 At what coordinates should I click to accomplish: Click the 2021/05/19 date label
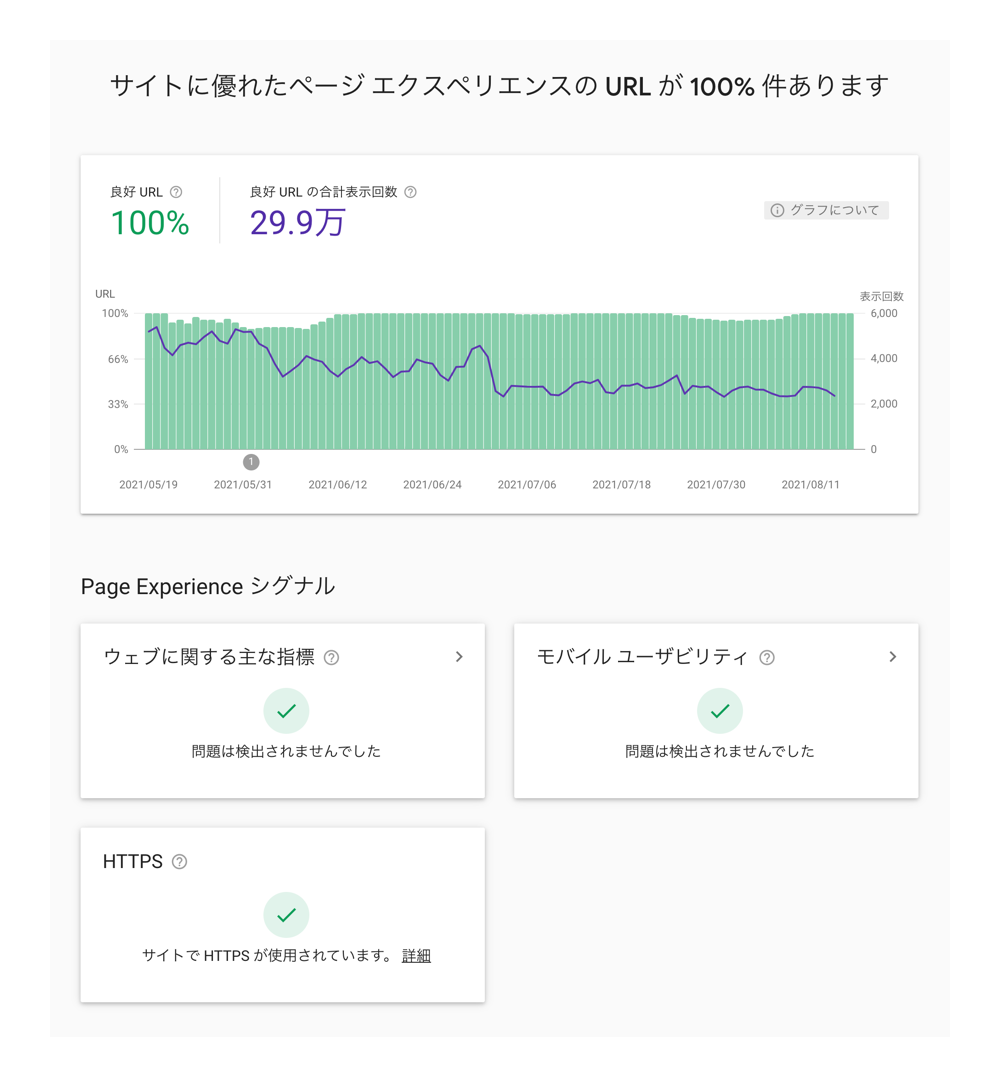tap(147, 484)
